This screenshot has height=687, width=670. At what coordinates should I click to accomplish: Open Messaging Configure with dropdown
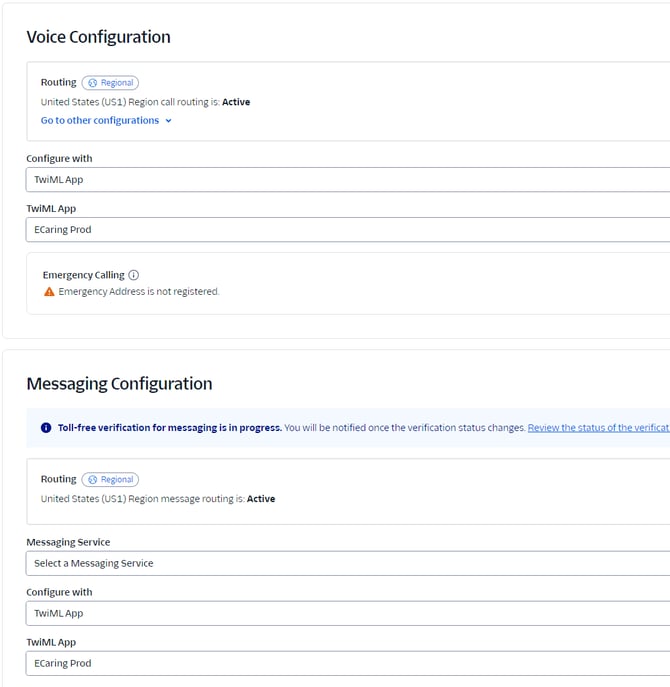point(347,614)
